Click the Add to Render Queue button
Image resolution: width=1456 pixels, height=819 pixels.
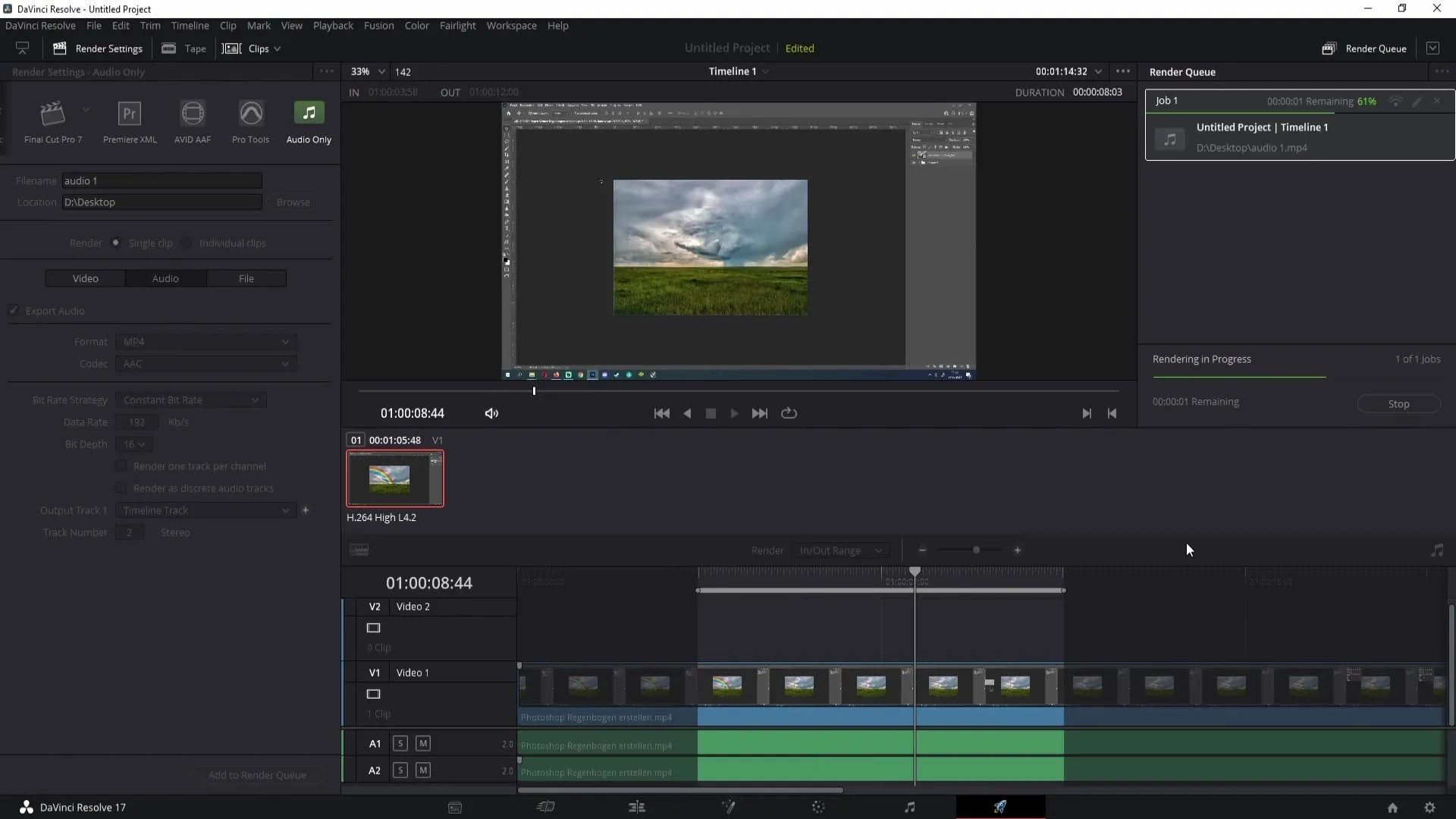[258, 775]
